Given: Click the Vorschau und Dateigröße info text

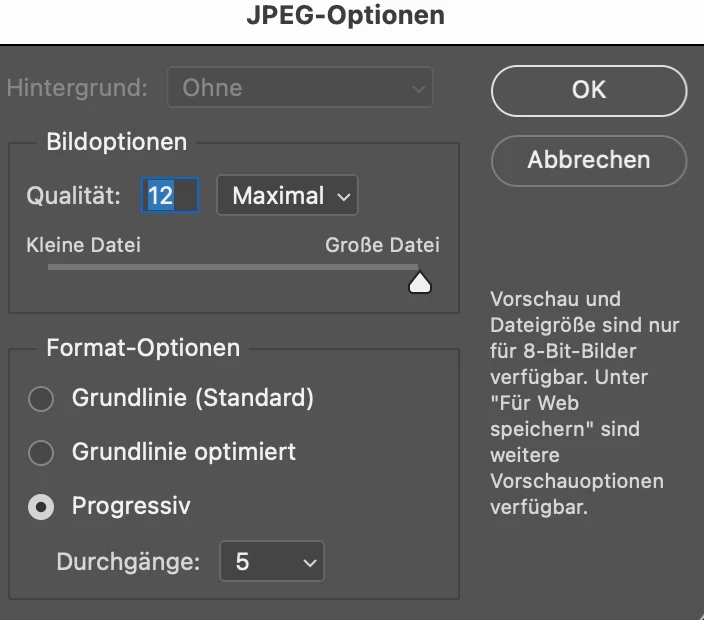Looking at the screenshot, I should click(585, 403).
